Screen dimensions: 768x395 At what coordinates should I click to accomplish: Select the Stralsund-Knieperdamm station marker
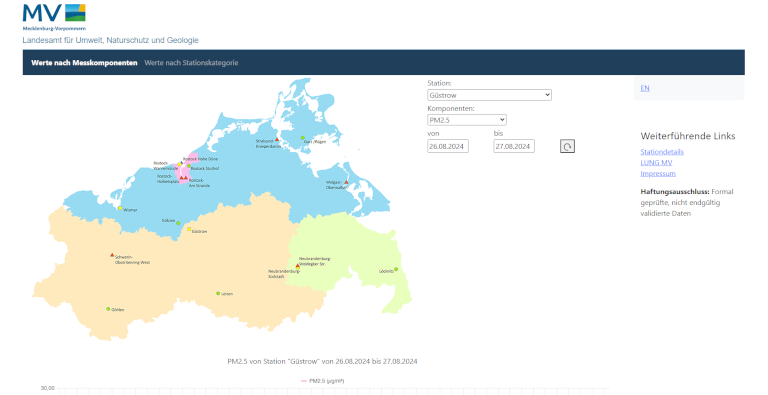tap(277, 140)
